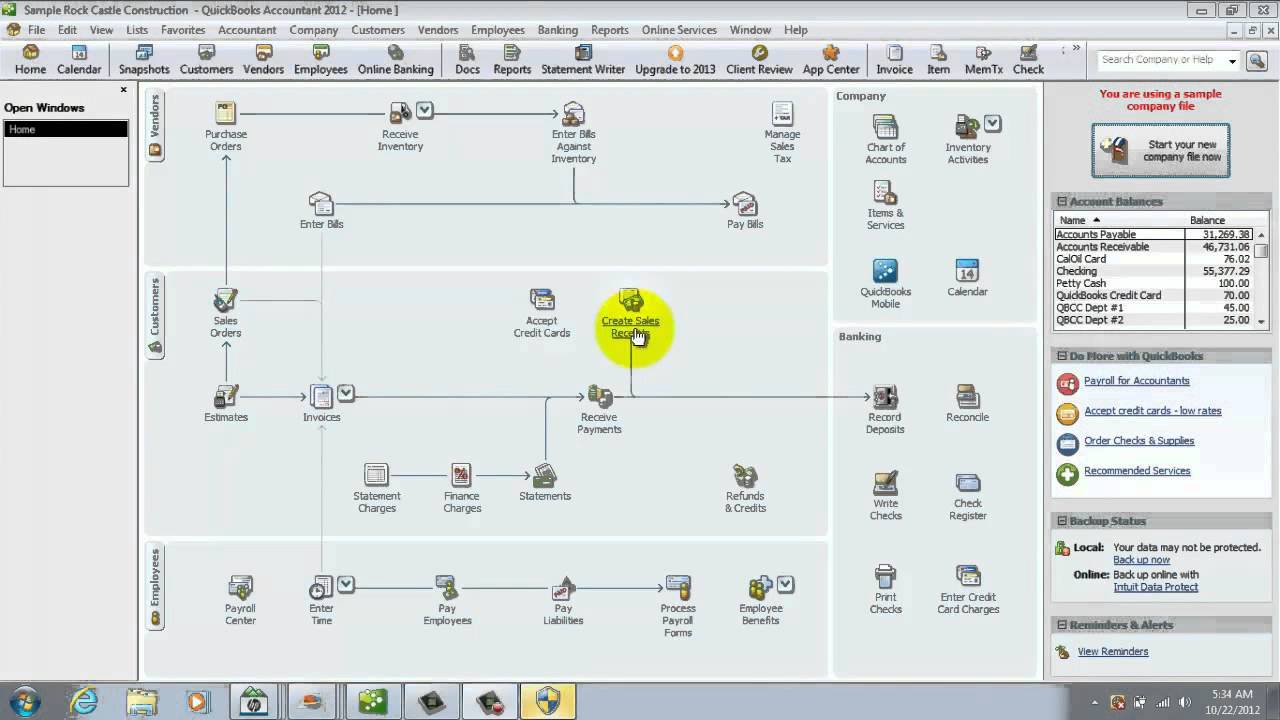Click the Reconcile icon

coord(967,397)
